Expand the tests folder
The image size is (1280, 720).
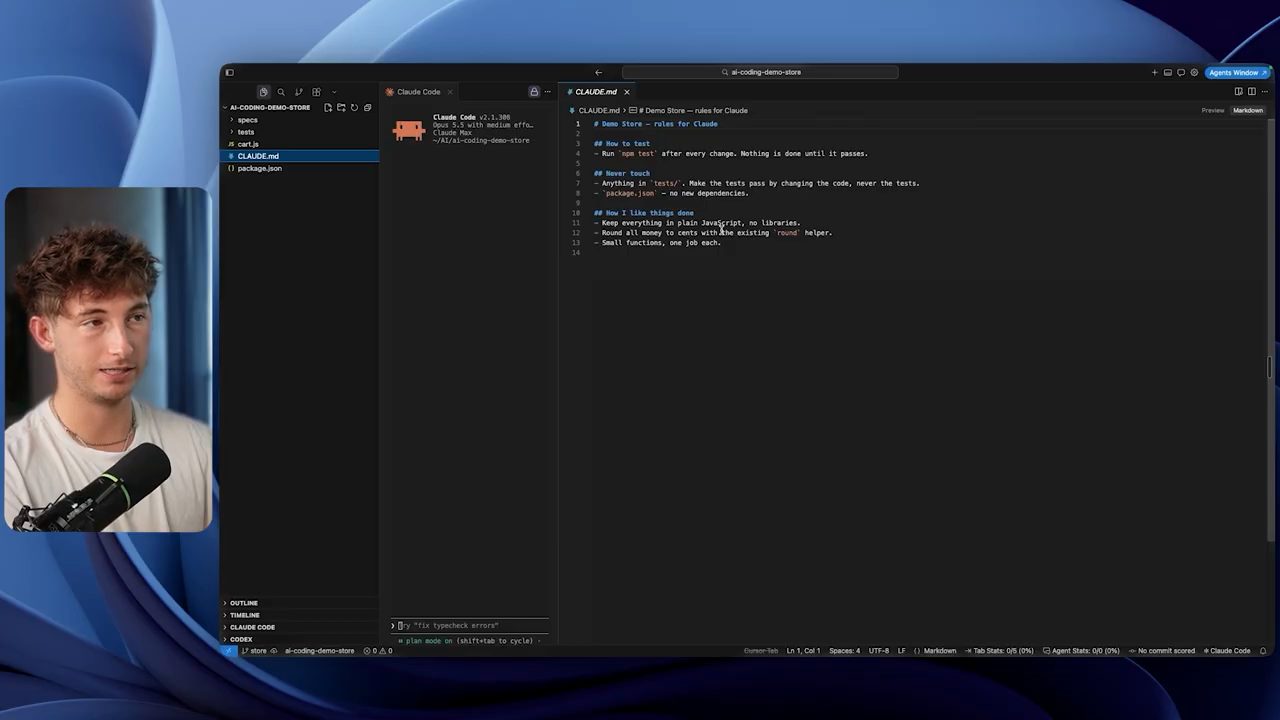pyautogui.click(x=300, y=132)
